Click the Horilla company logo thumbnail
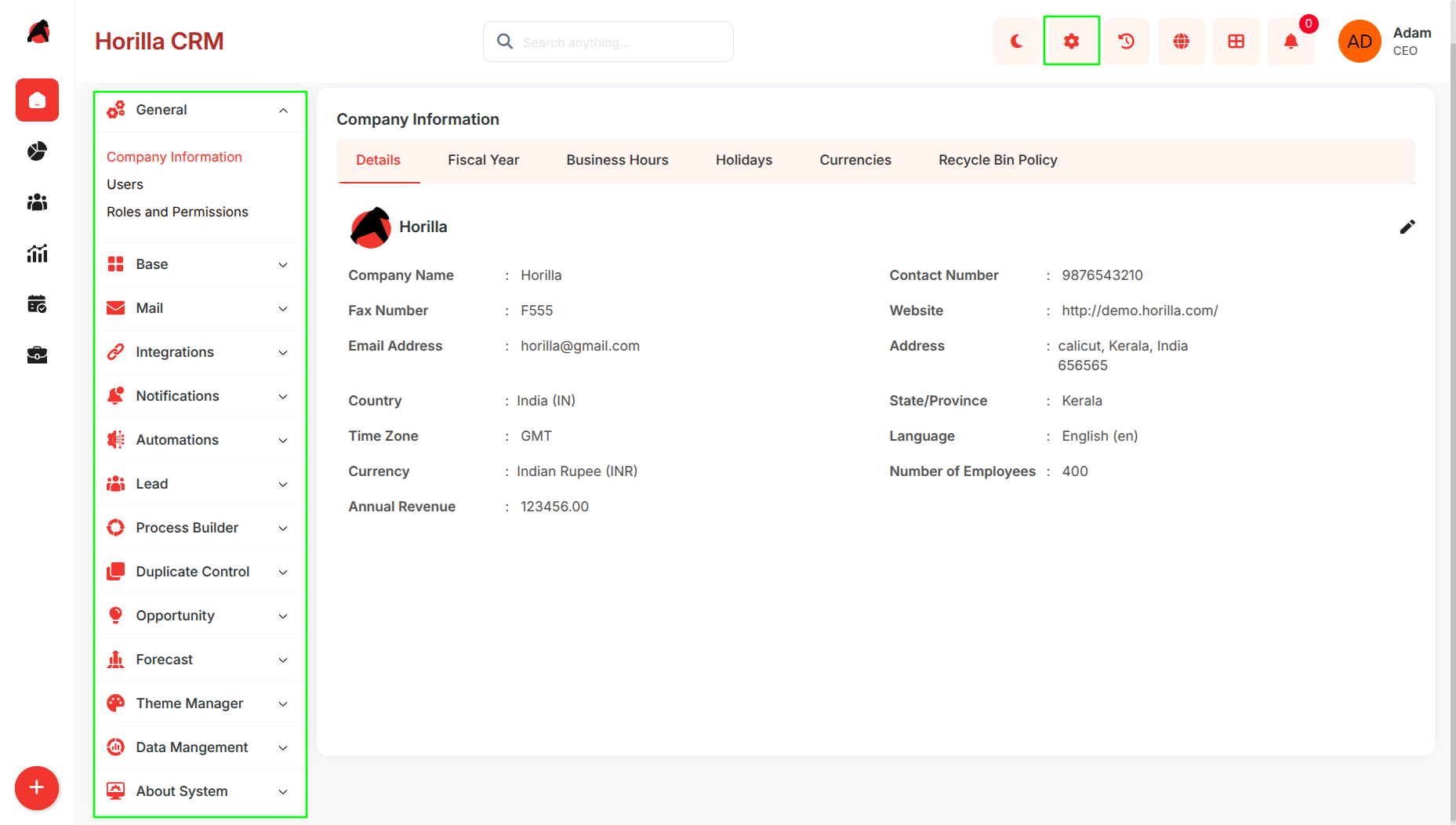Image resolution: width=1456 pixels, height=825 pixels. pos(370,227)
